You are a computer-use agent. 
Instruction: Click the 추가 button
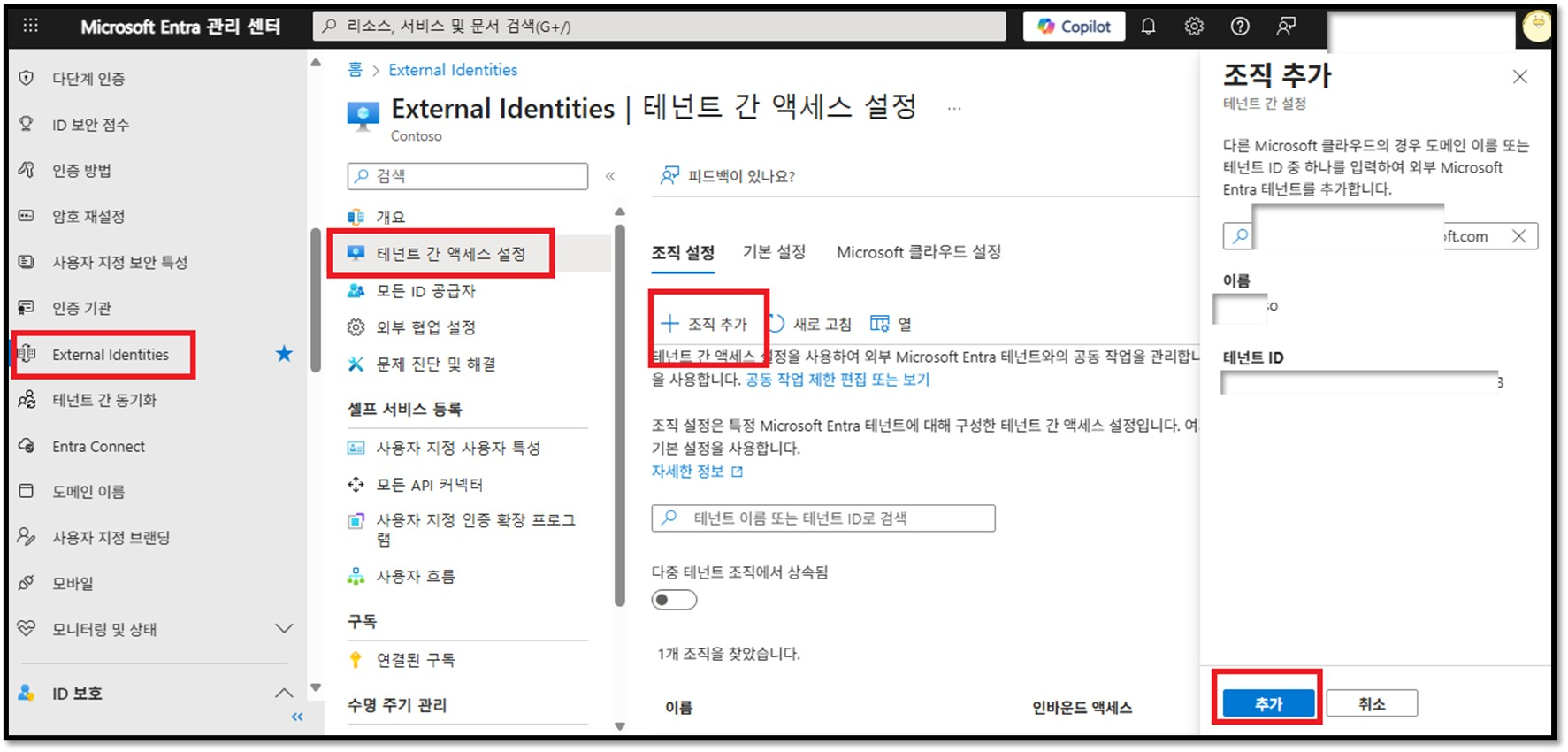1268,704
